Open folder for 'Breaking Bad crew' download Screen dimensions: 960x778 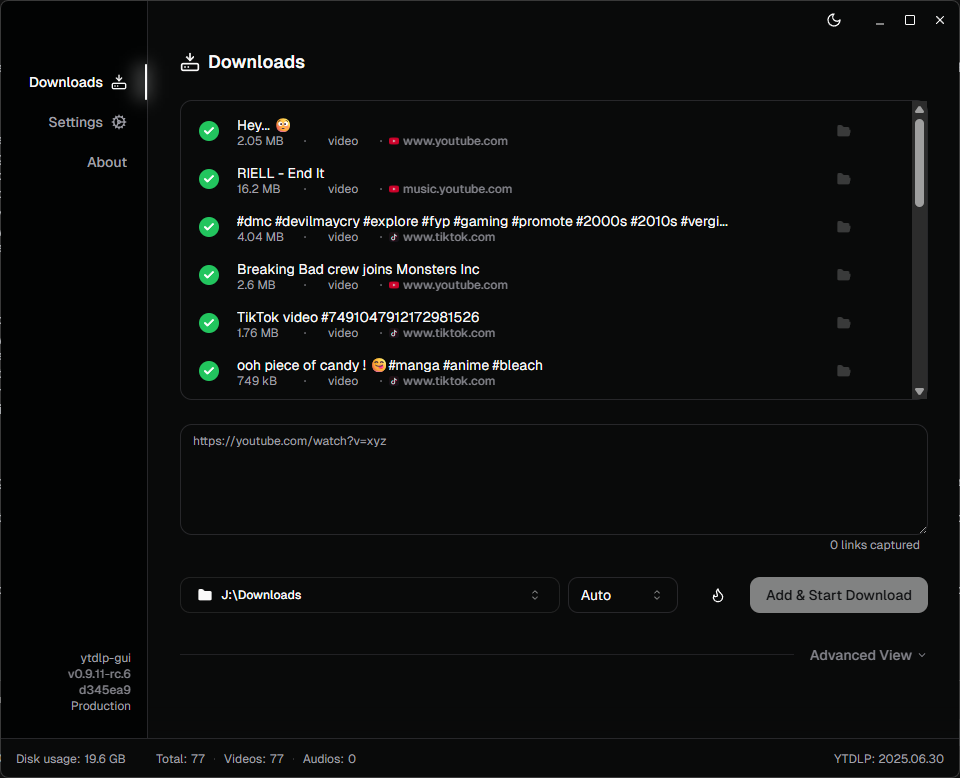coord(844,275)
